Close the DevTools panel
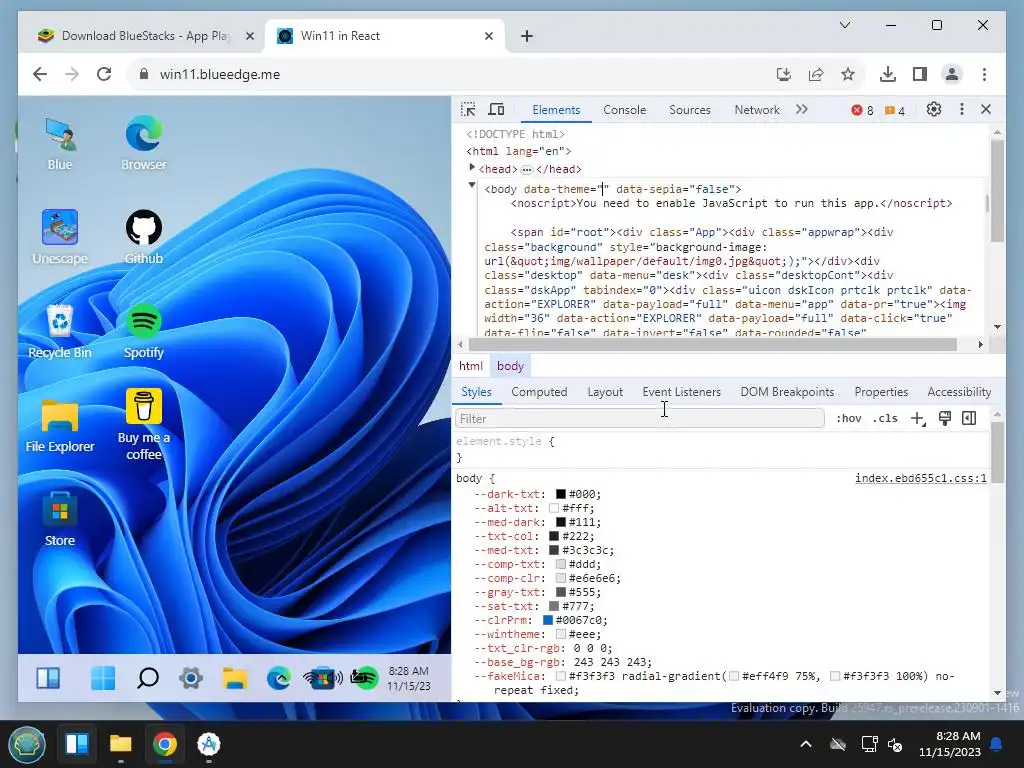 pyautogui.click(x=986, y=110)
